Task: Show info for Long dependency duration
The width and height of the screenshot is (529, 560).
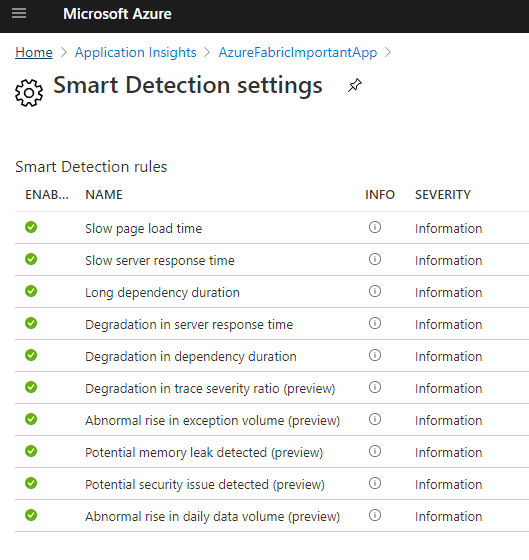Action: (x=375, y=291)
